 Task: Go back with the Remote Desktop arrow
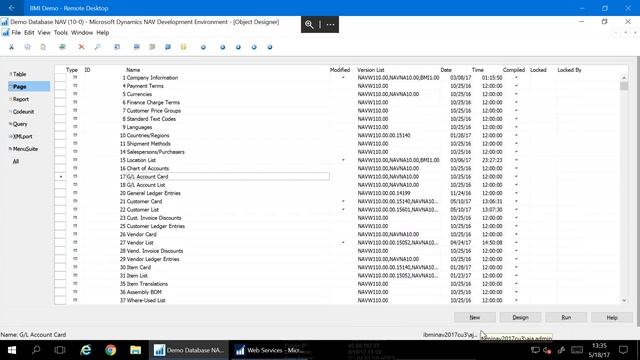(11, 8)
